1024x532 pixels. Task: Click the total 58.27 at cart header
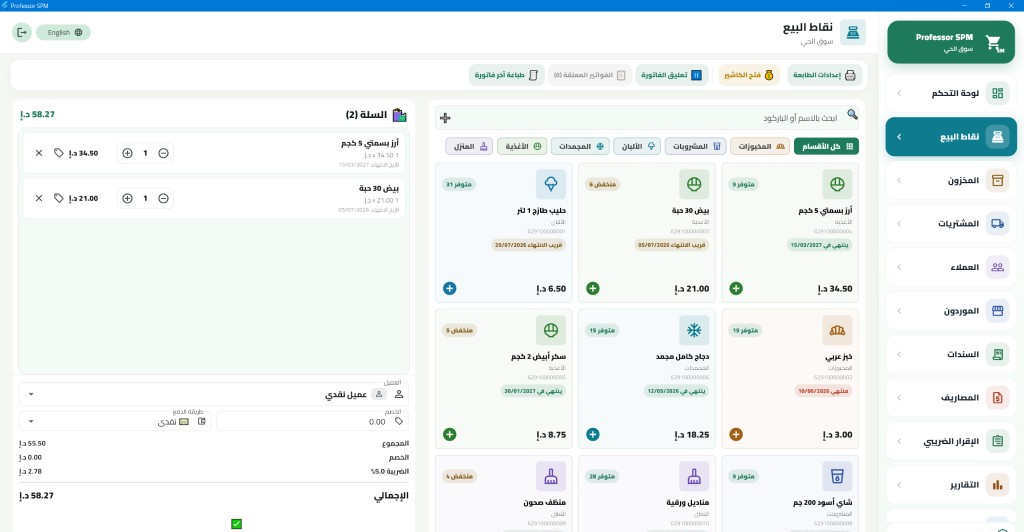(x=37, y=114)
